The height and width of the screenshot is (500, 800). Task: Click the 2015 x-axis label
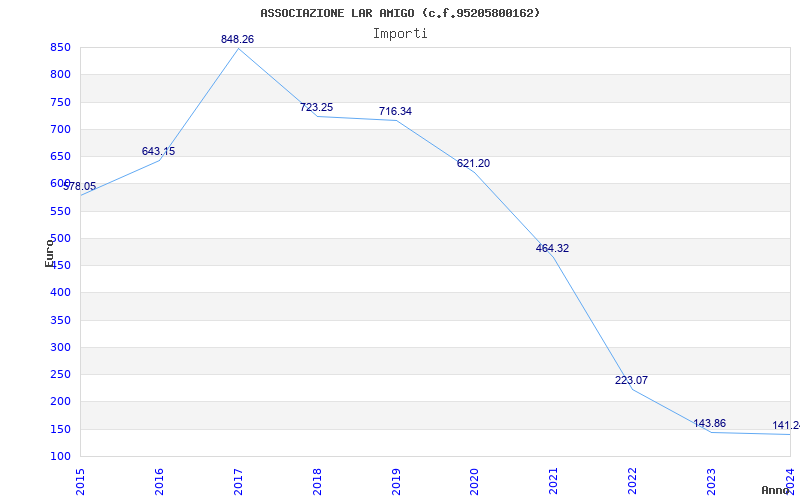(x=80, y=481)
